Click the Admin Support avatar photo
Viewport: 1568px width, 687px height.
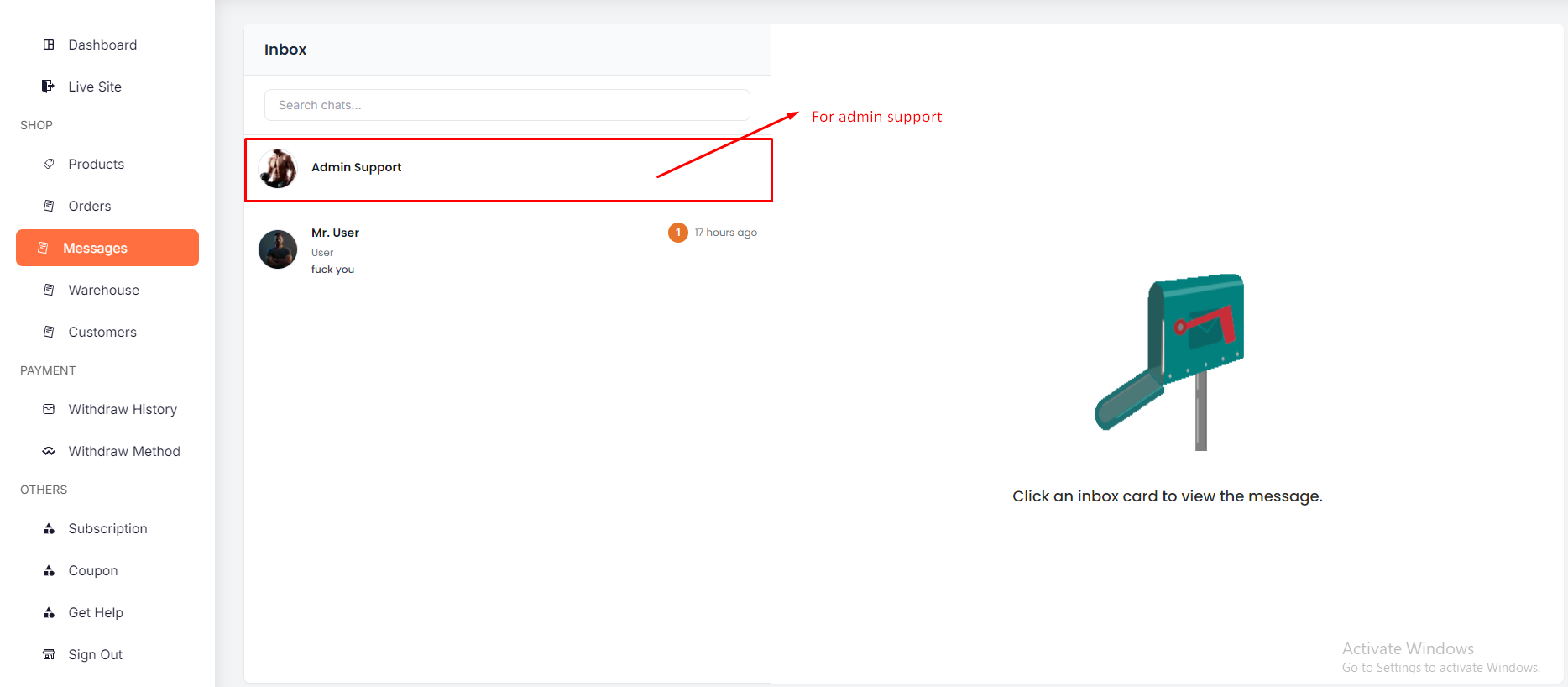(278, 169)
